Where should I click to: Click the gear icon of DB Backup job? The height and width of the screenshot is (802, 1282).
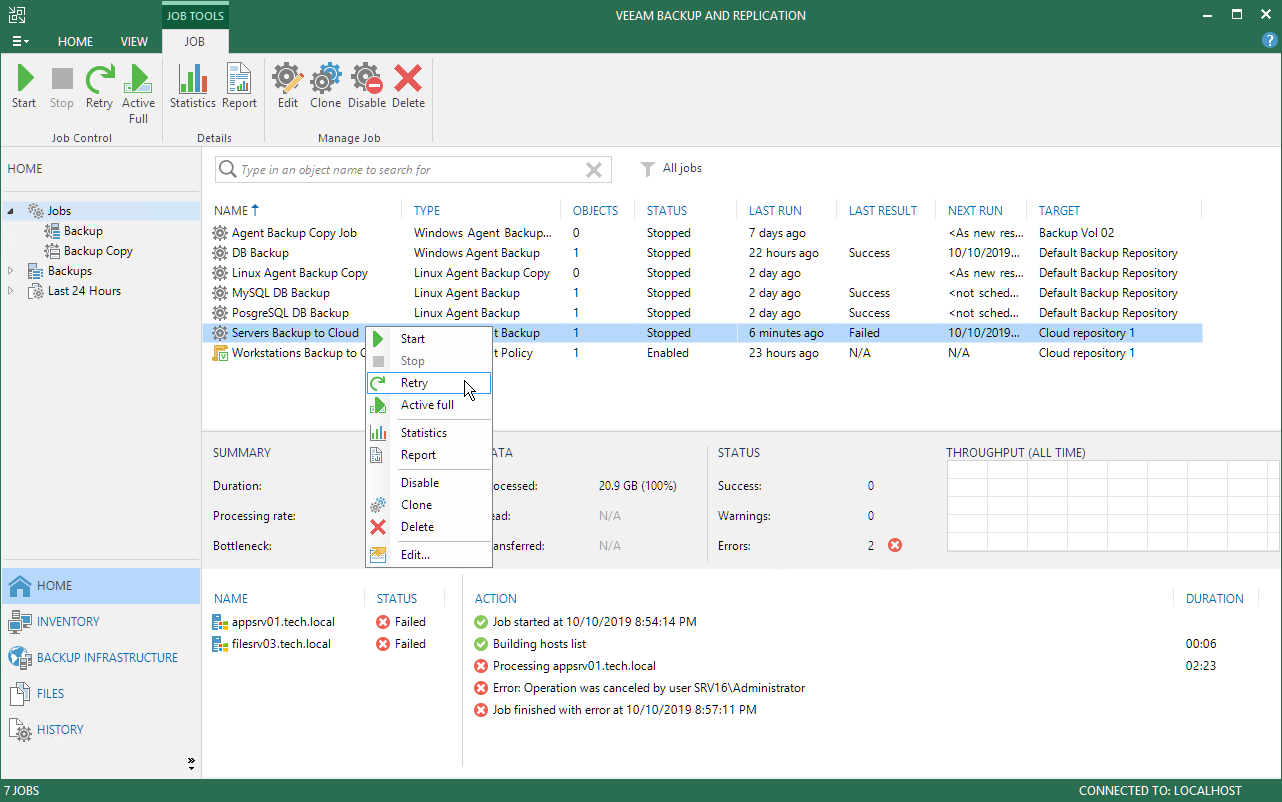tap(220, 253)
